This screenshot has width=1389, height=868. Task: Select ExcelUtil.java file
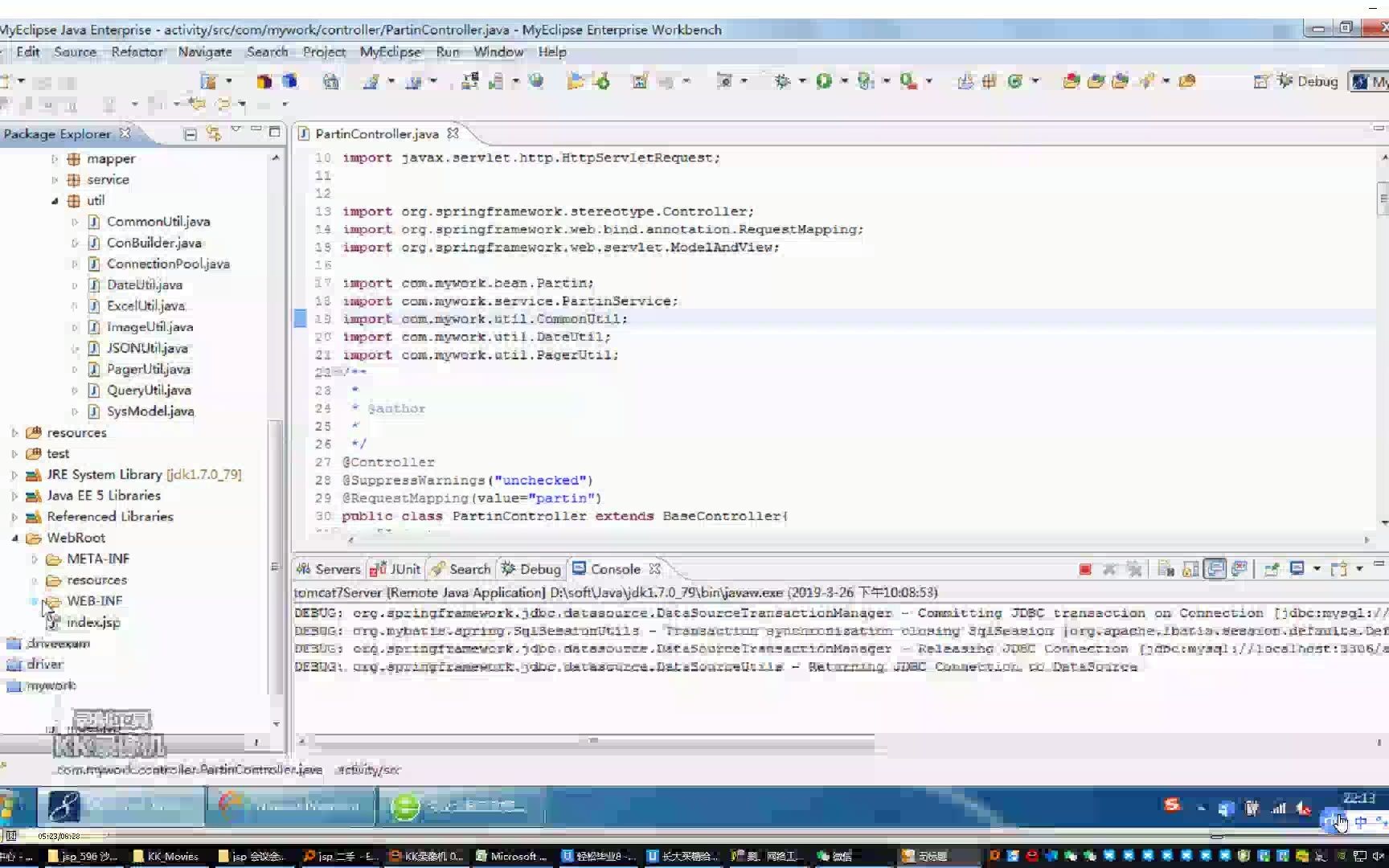click(145, 306)
